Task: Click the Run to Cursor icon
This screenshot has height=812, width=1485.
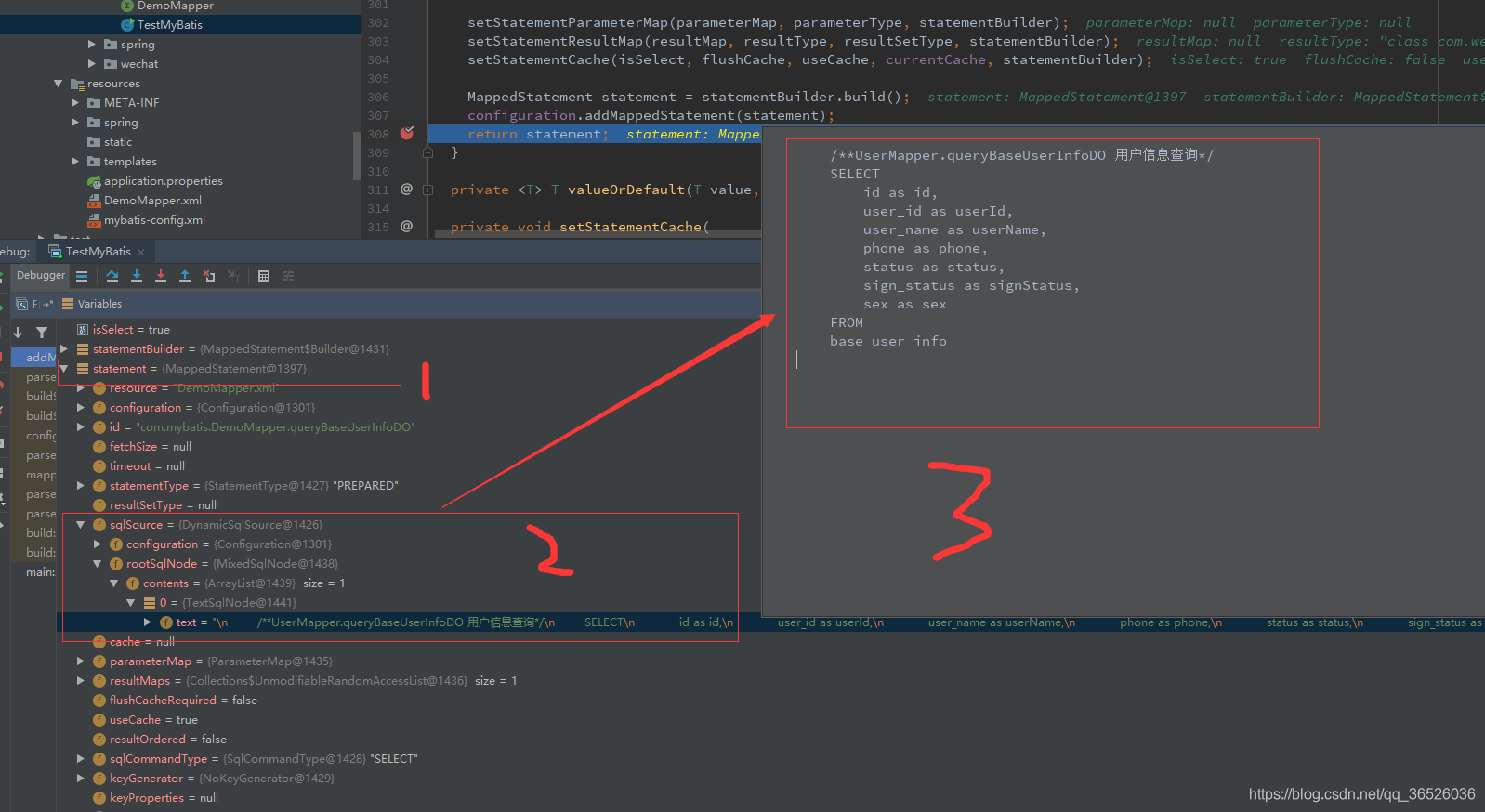Action: coord(233,276)
